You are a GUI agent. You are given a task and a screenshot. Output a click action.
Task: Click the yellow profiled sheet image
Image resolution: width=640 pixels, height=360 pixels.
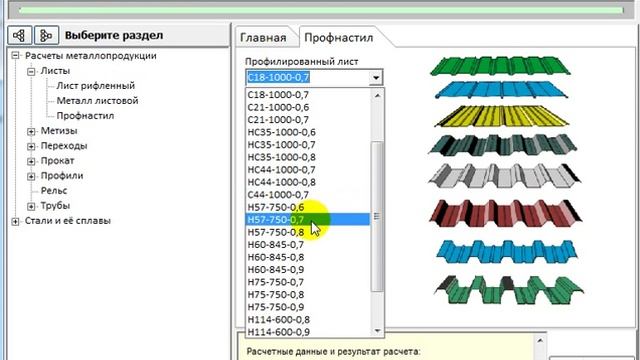tap(502, 116)
